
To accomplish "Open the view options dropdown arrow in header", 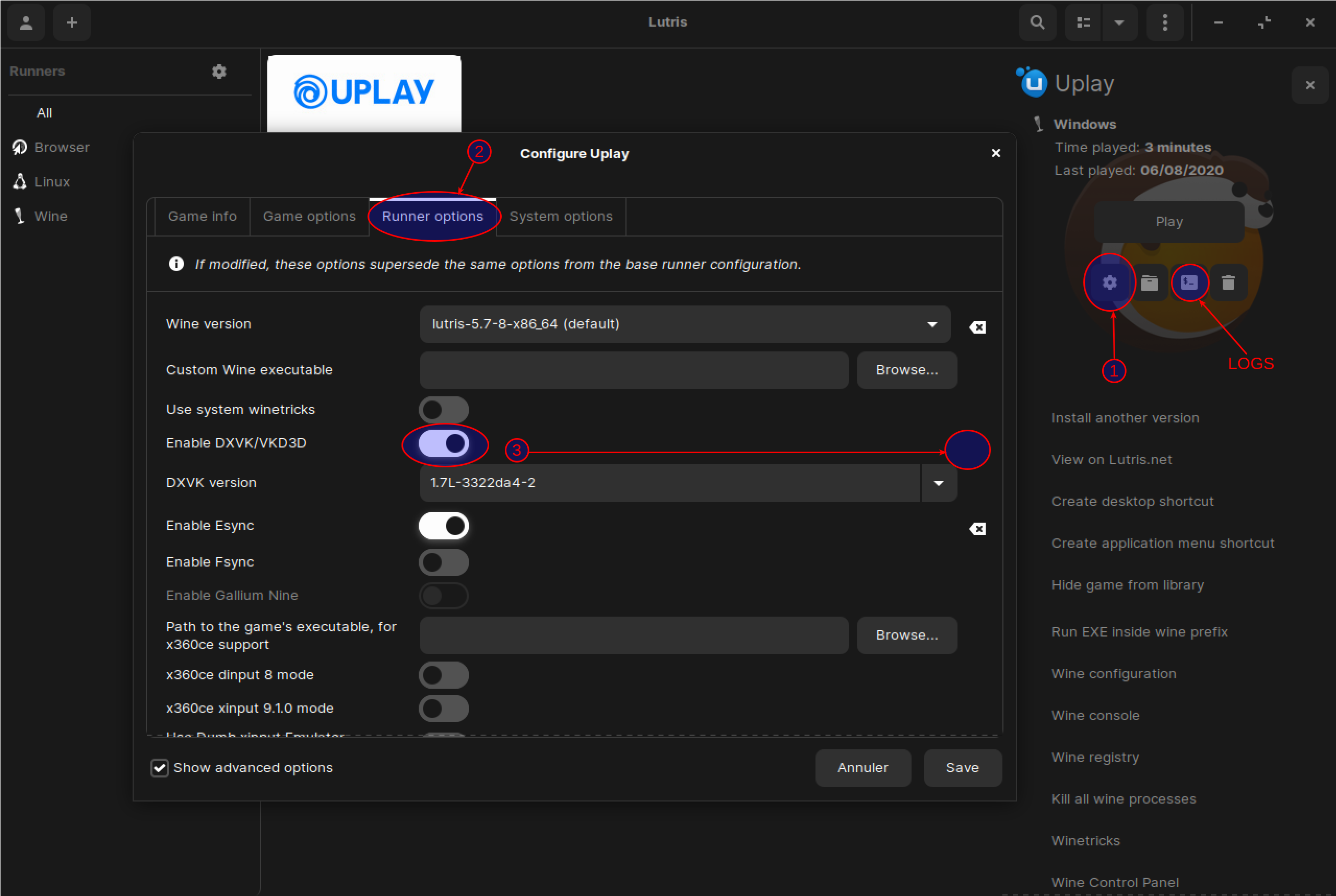I will (x=1119, y=22).
